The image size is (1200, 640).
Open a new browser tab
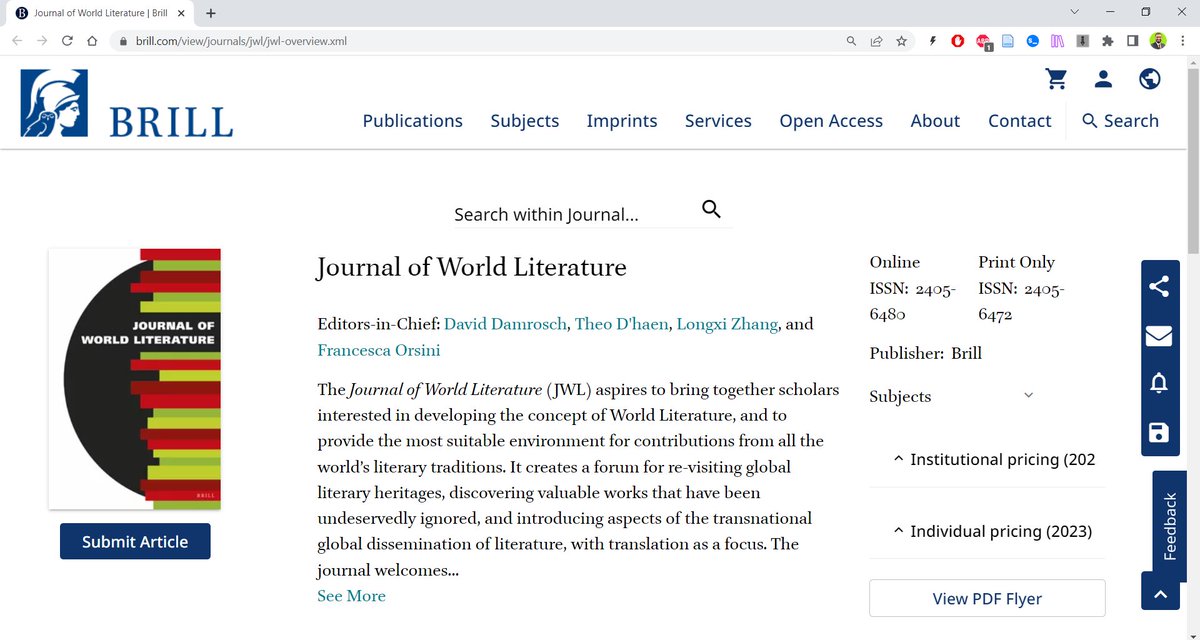pos(211,13)
